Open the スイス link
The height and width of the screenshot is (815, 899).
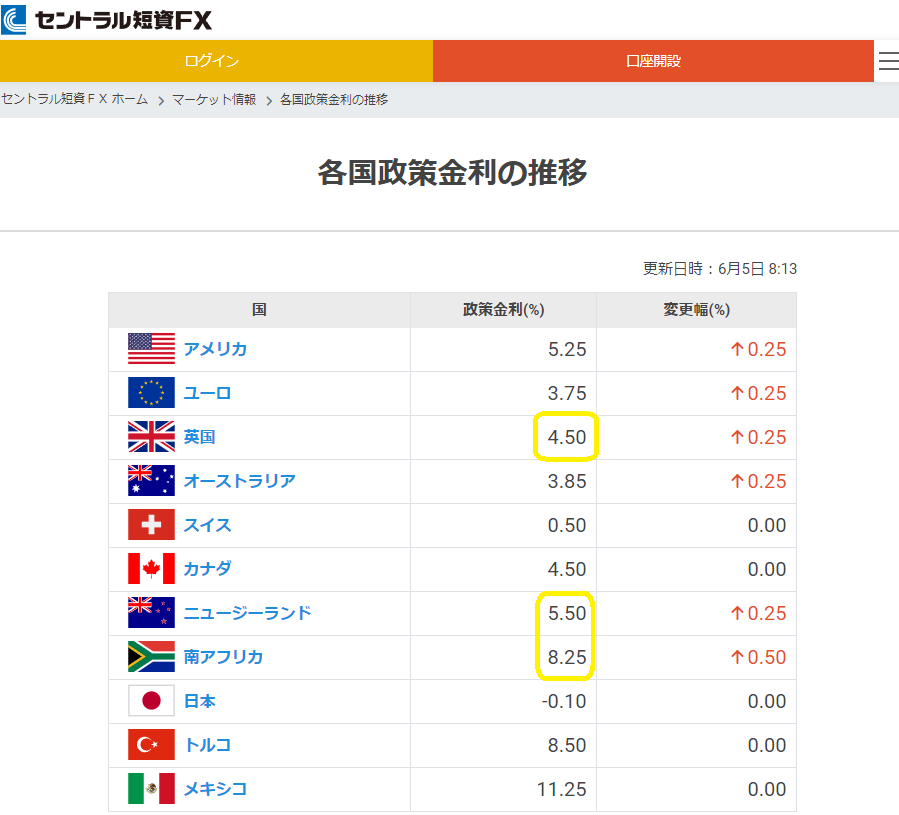tap(208, 525)
